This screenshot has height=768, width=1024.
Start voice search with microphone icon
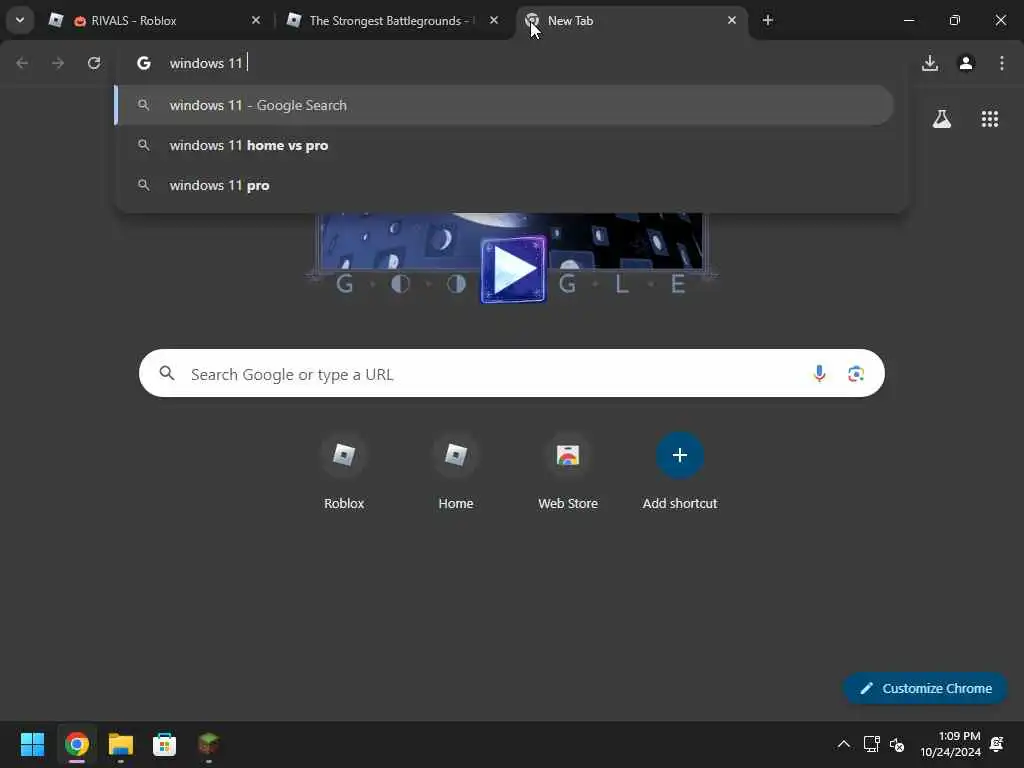(819, 374)
